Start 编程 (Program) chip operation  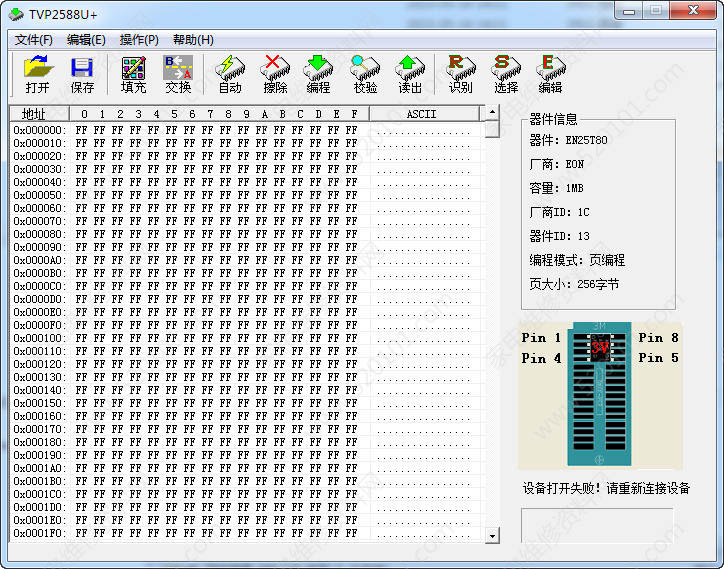[318, 75]
